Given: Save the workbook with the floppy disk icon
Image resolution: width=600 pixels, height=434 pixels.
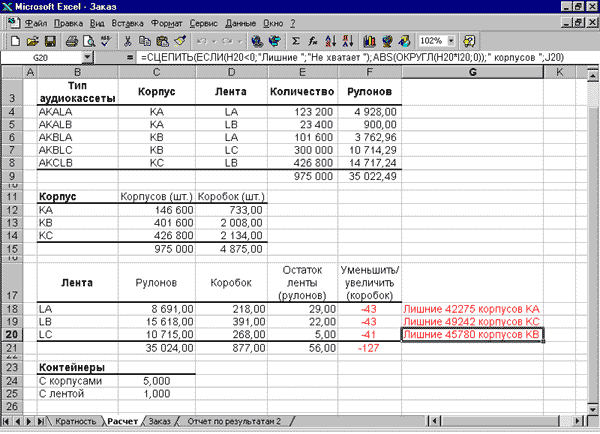Looking at the screenshot, I should [50, 41].
